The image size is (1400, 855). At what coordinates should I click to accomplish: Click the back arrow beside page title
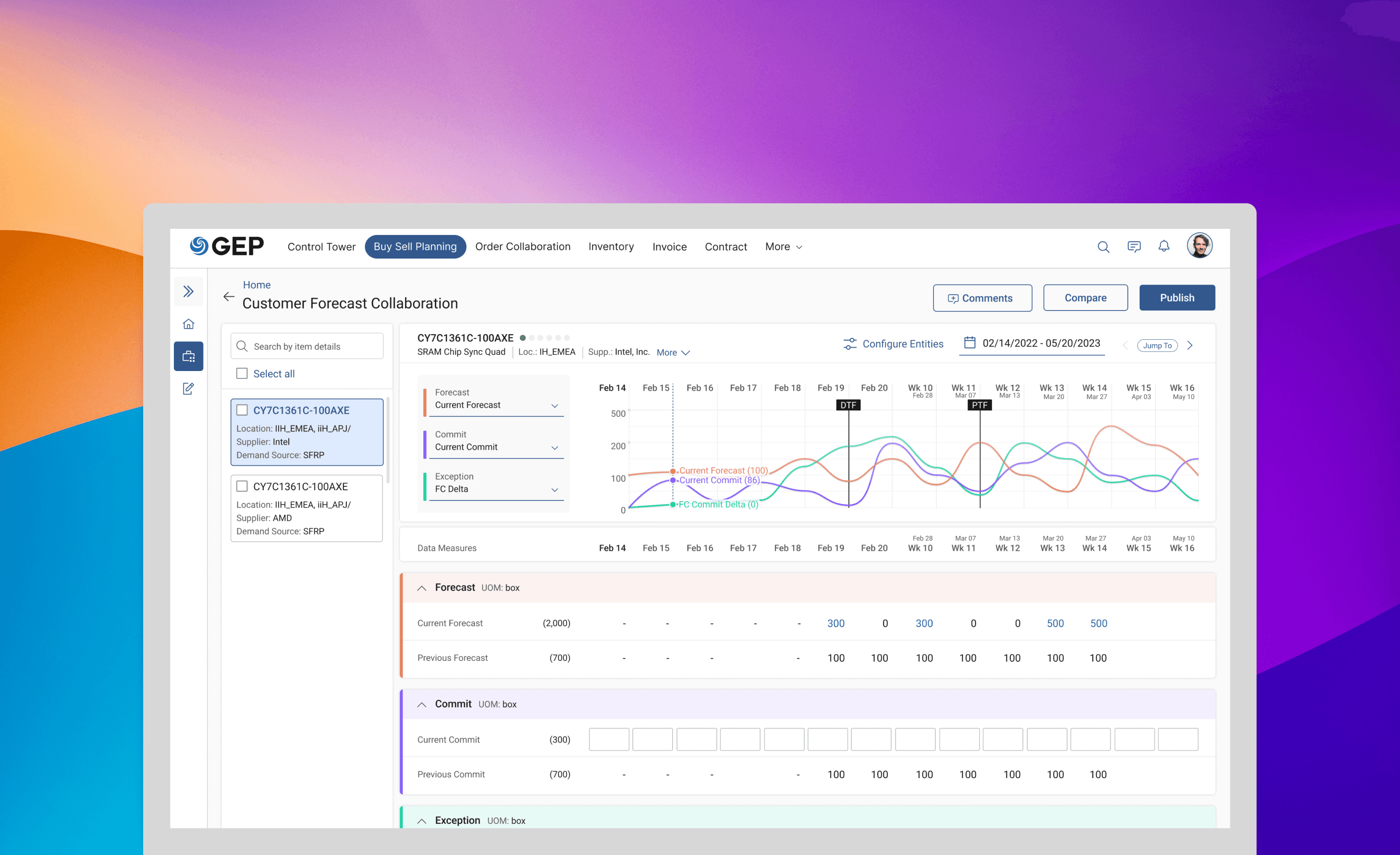(x=229, y=297)
